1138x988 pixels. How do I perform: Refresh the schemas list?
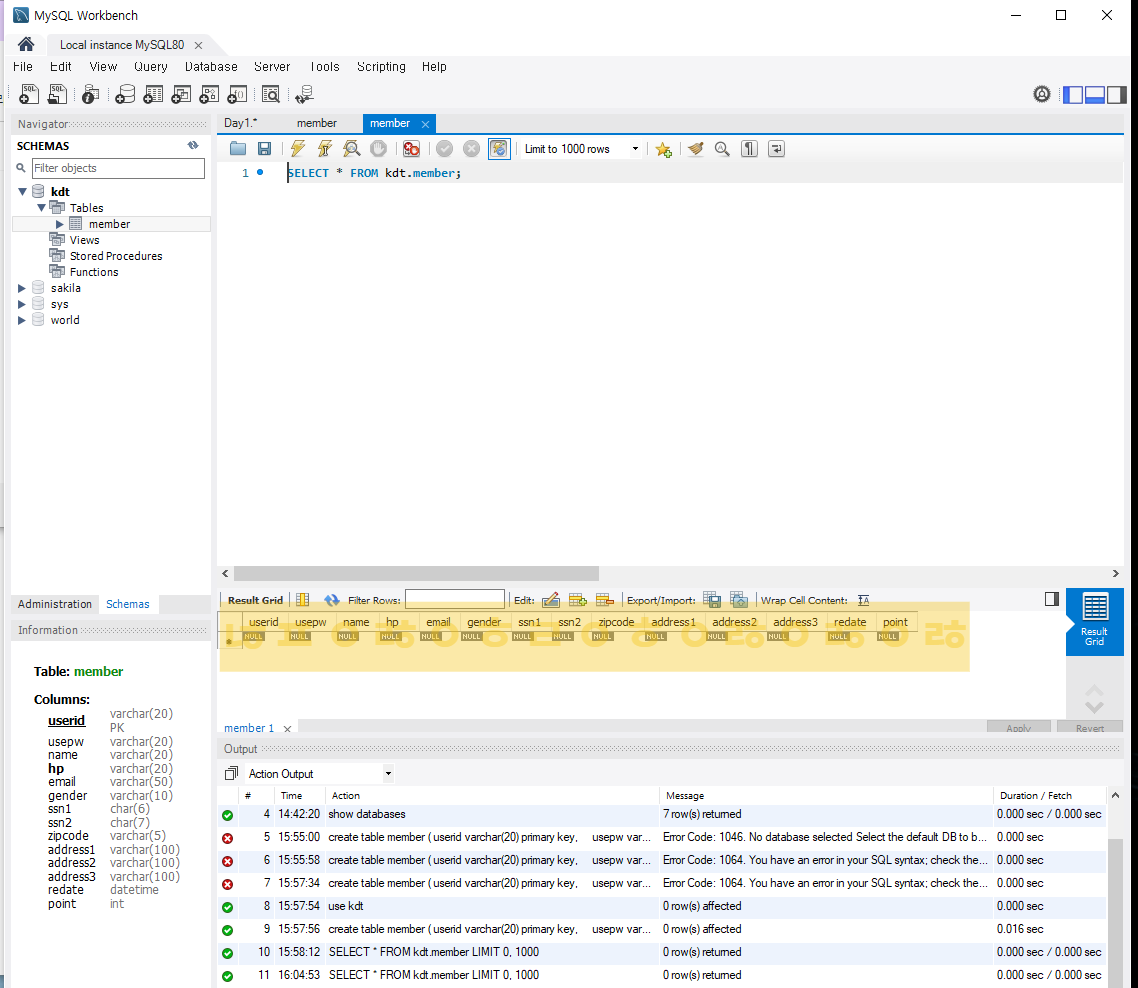193,145
